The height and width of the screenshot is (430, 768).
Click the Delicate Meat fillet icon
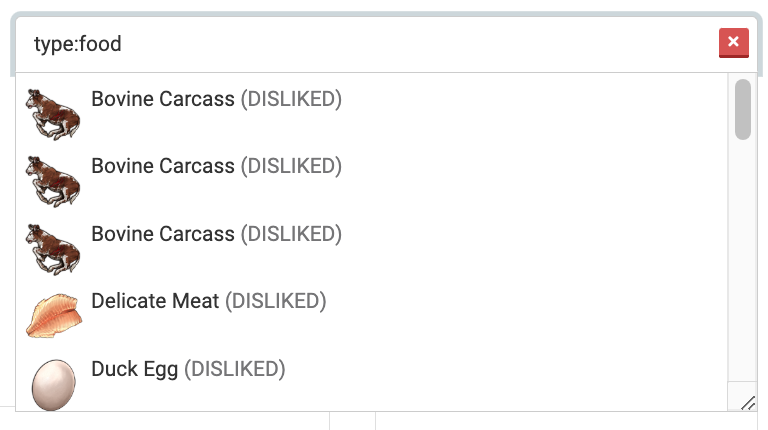(53, 314)
